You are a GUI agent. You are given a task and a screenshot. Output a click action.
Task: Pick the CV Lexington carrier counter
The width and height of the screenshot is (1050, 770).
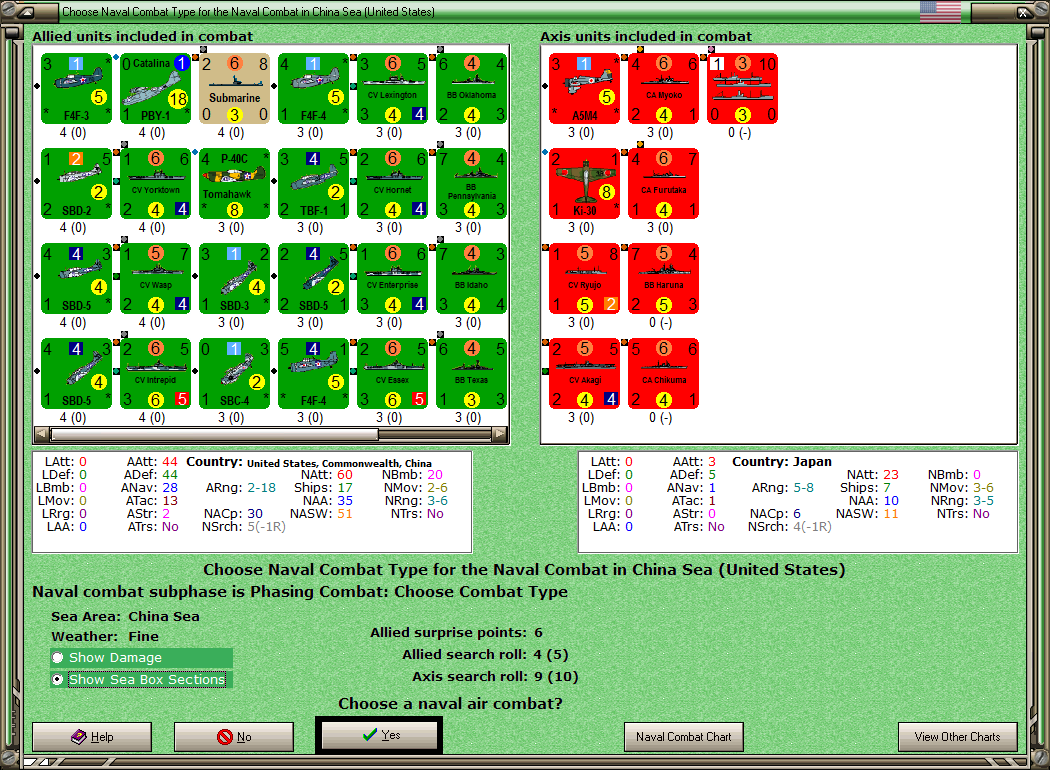392,89
